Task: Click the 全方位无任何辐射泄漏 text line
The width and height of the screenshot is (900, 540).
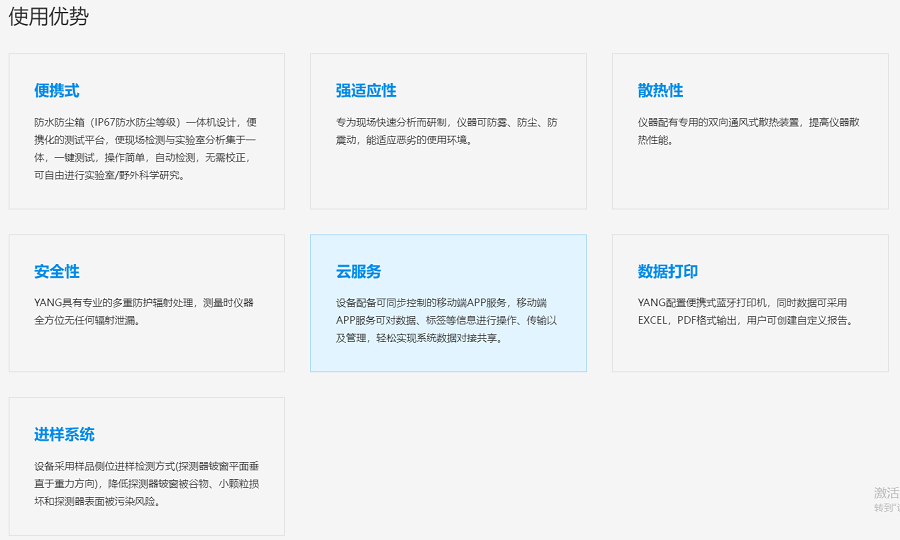Action: coord(87,321)
